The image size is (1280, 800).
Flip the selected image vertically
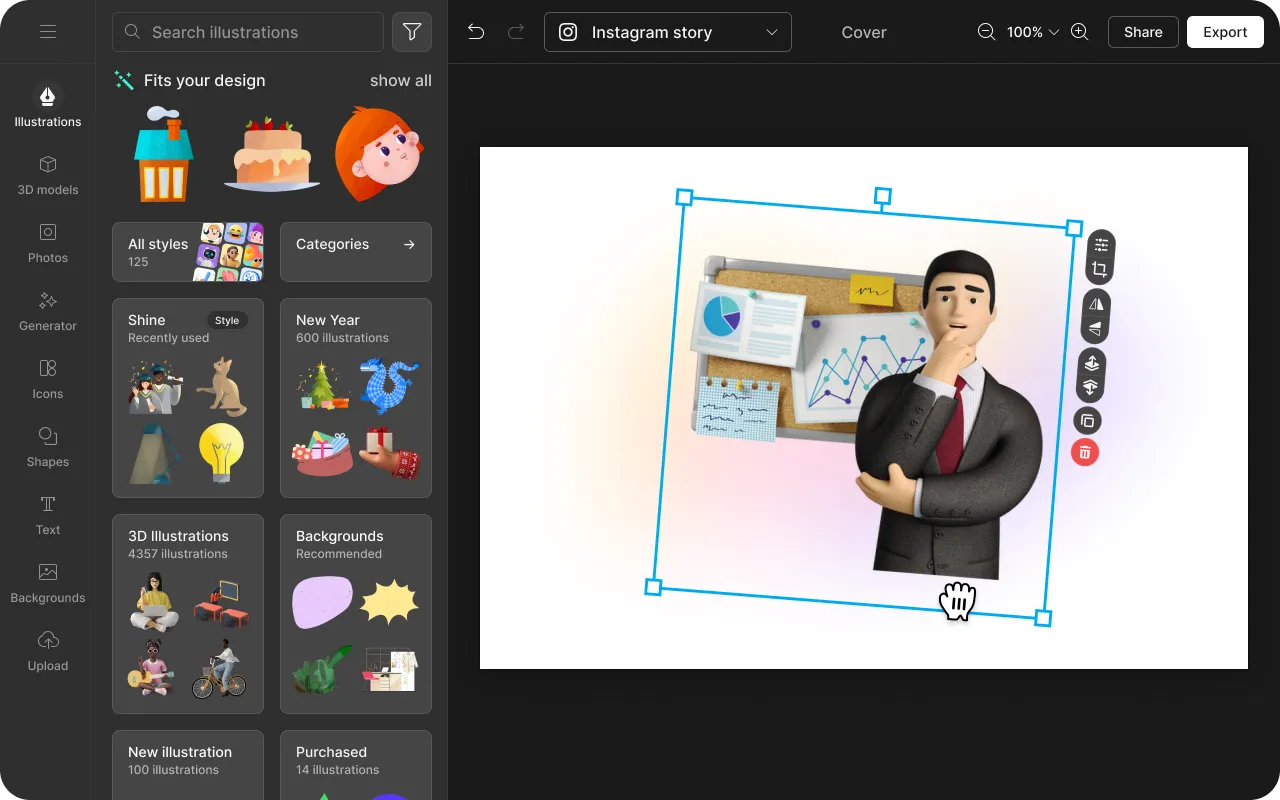pyautogui.click(x=1095, y=329)
